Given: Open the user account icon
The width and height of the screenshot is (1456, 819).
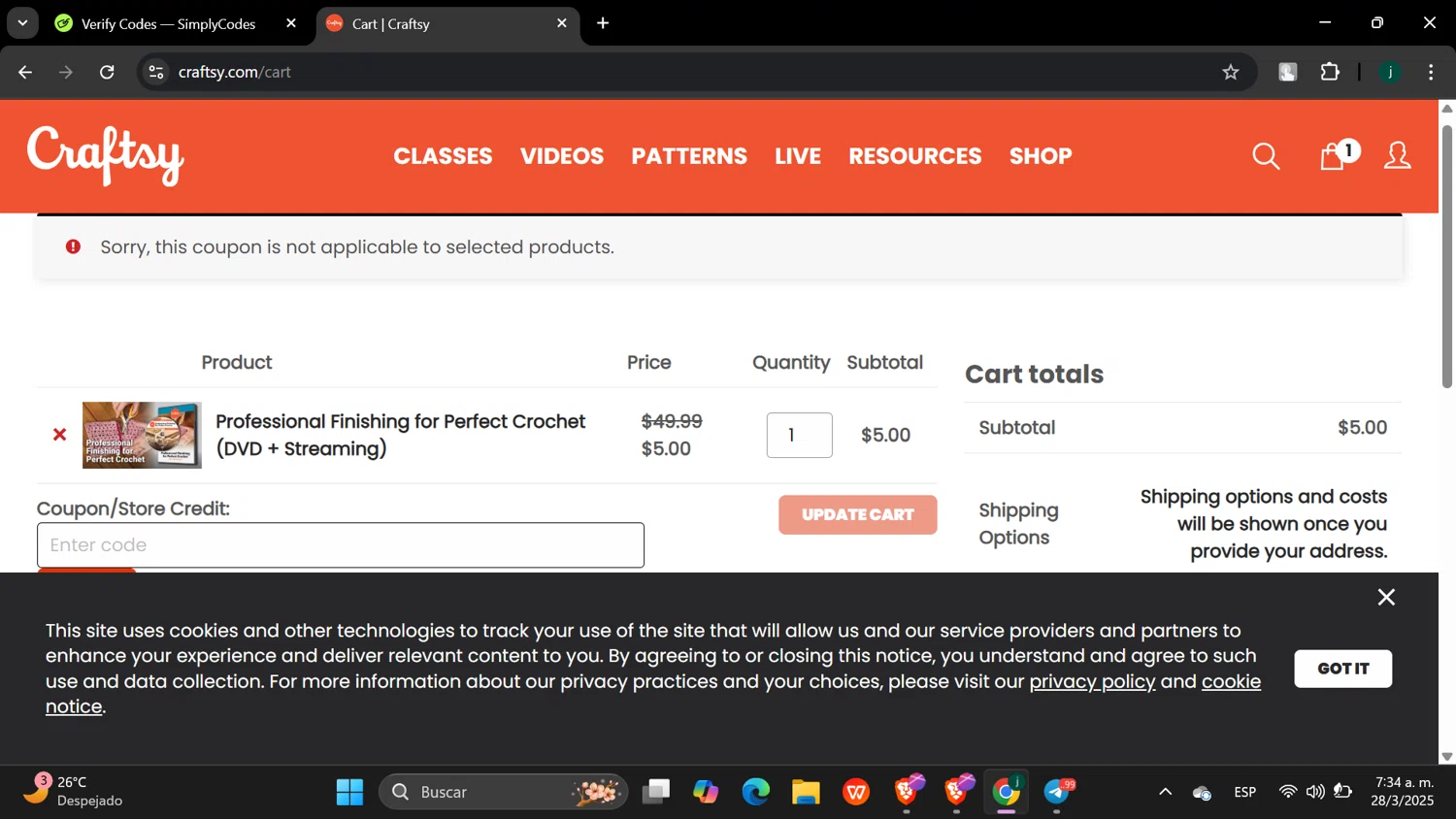Looking at the screenshot, I should pyautogui.click(x=1397, y=155).
